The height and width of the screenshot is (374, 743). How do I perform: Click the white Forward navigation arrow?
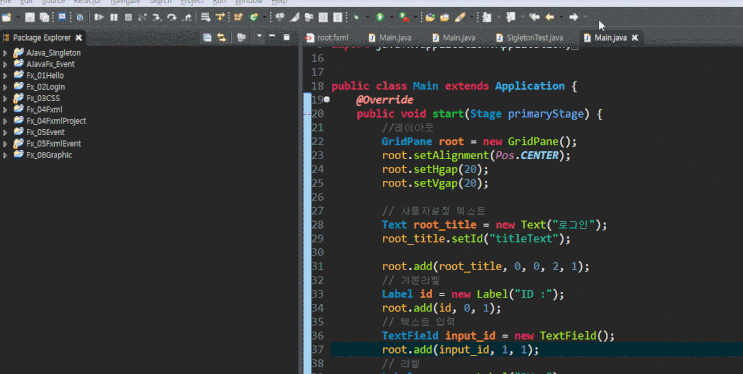click(x=574, y=18)
